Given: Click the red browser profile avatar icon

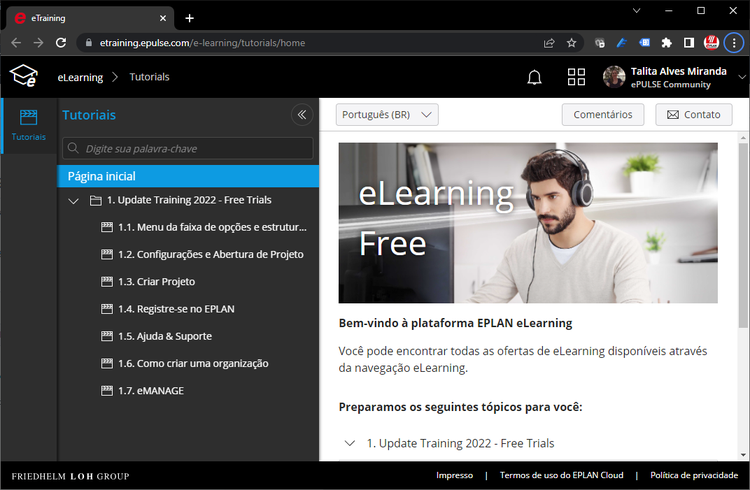Looking at the screenshot, I should (711, 43).
